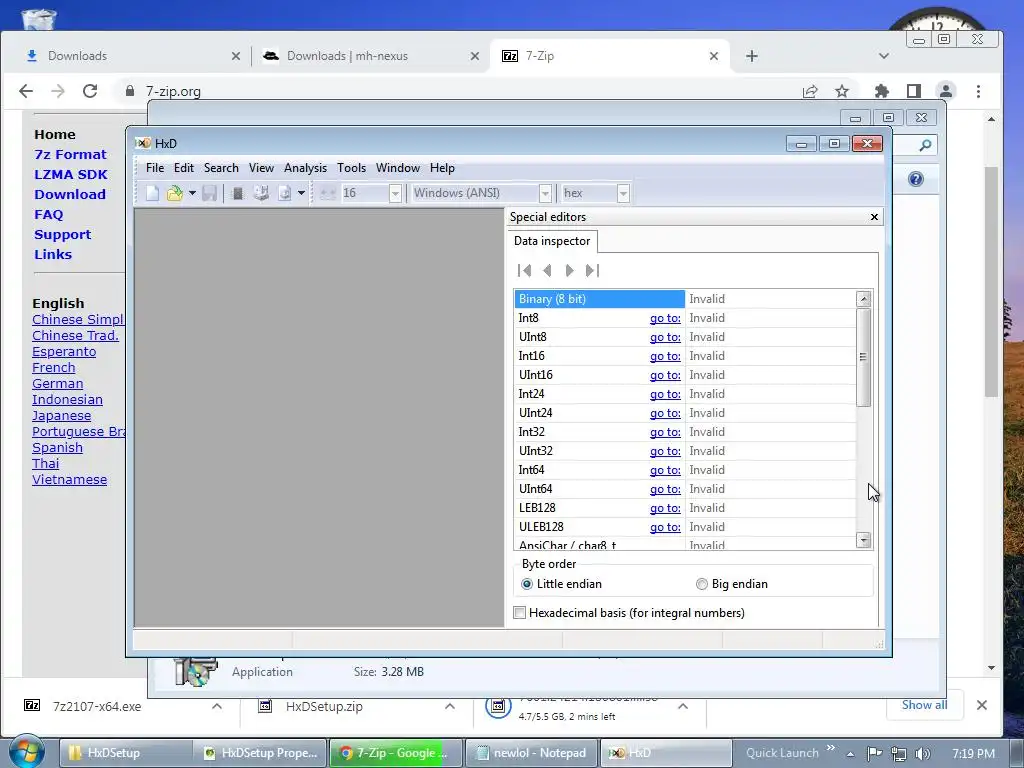Open newlol - Notepad from taskbar
This screenshot has height=768, width=1024.
531,753
